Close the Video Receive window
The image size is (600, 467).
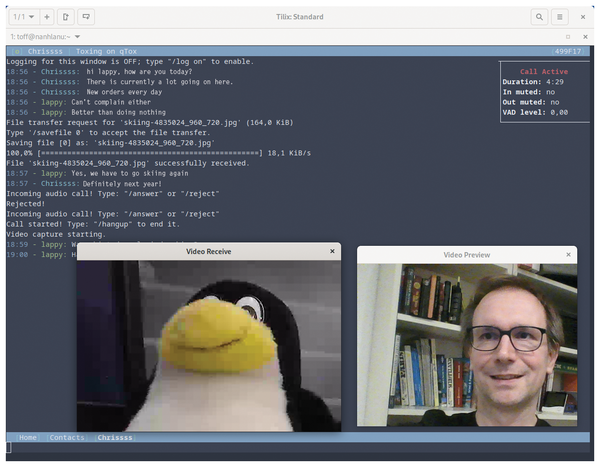pos(332,251)
